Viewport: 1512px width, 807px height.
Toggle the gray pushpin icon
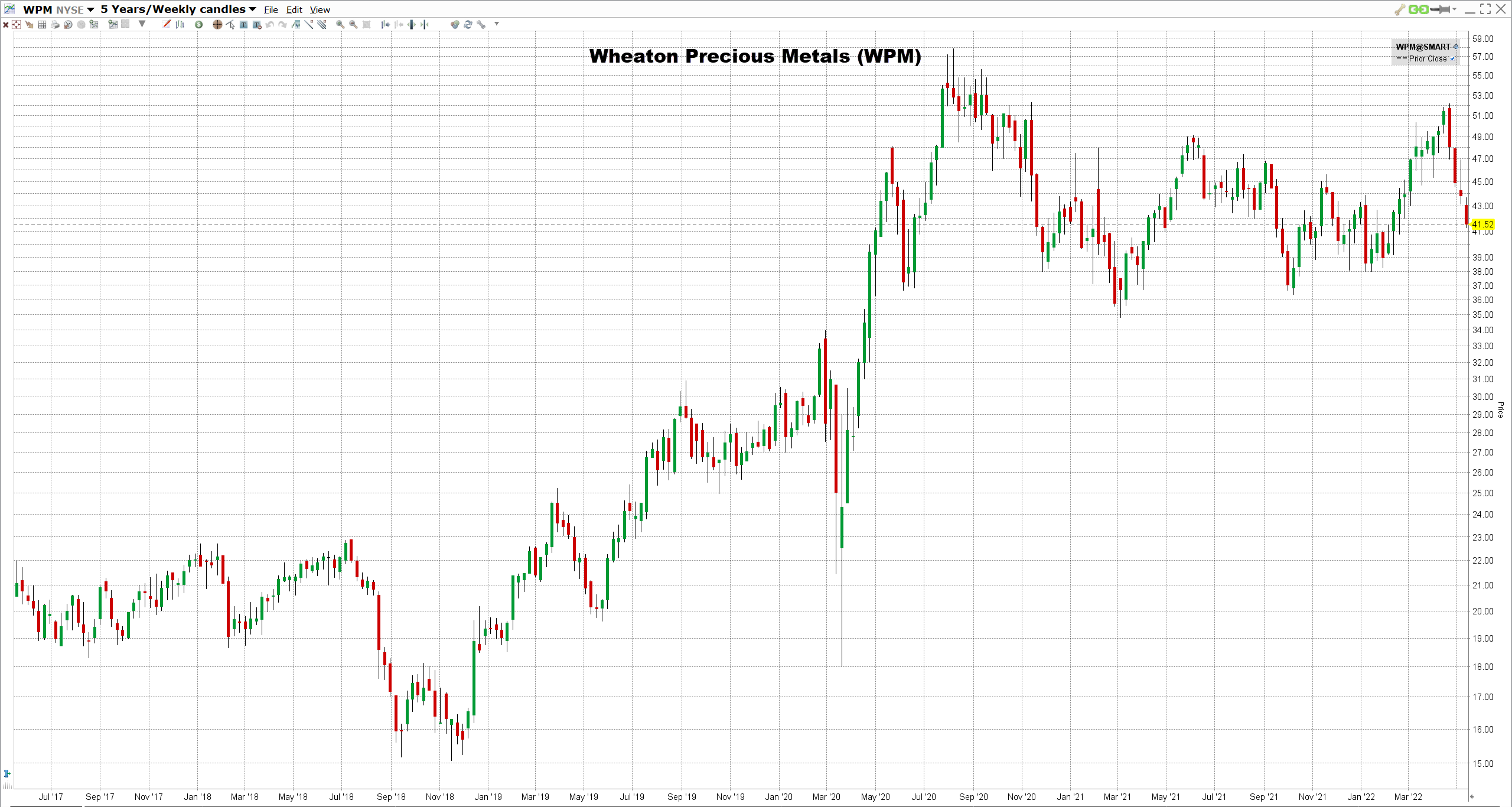coord(1440,9)
